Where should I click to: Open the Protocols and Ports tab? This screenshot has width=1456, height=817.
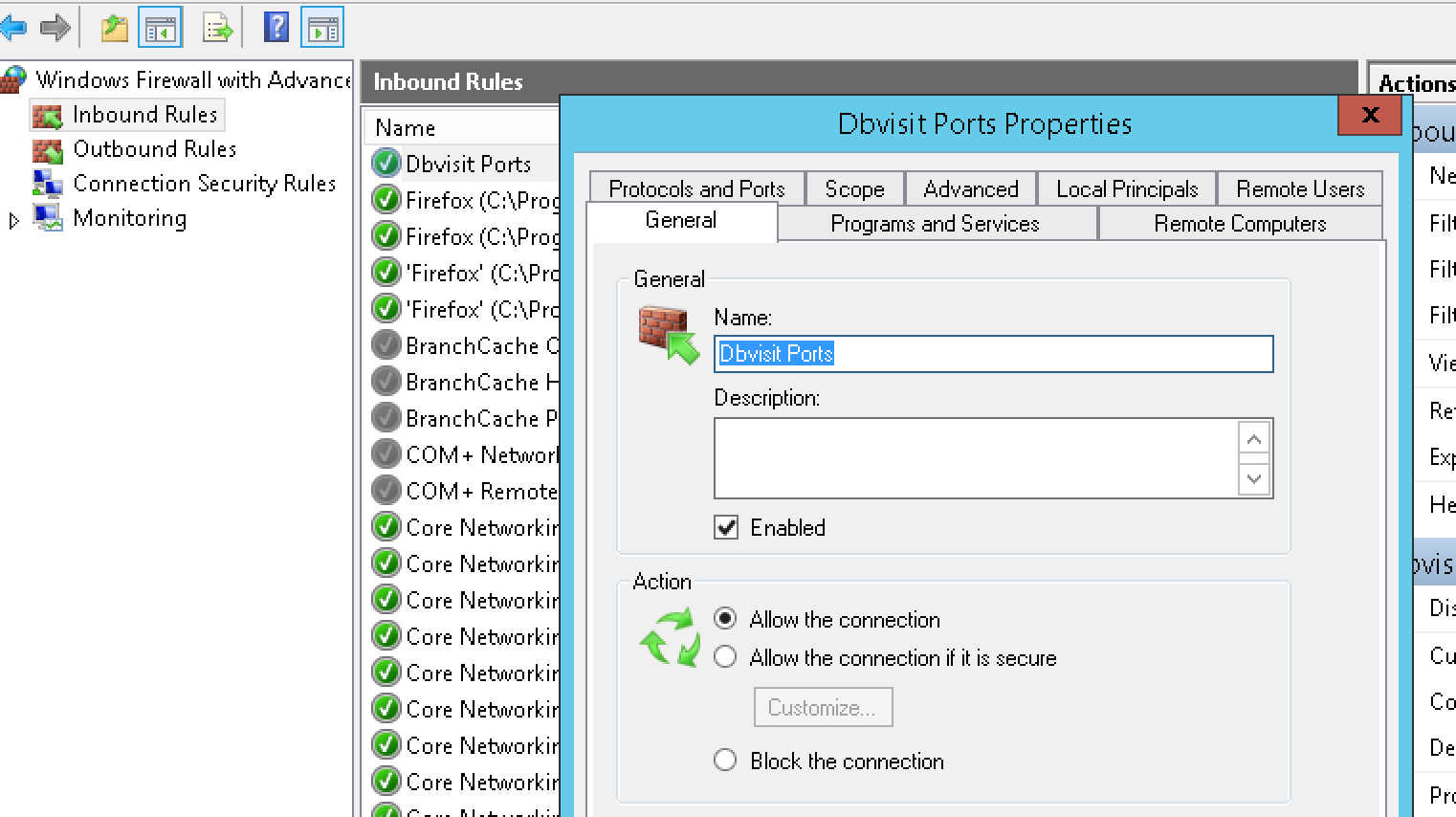(x=696, y=188)
